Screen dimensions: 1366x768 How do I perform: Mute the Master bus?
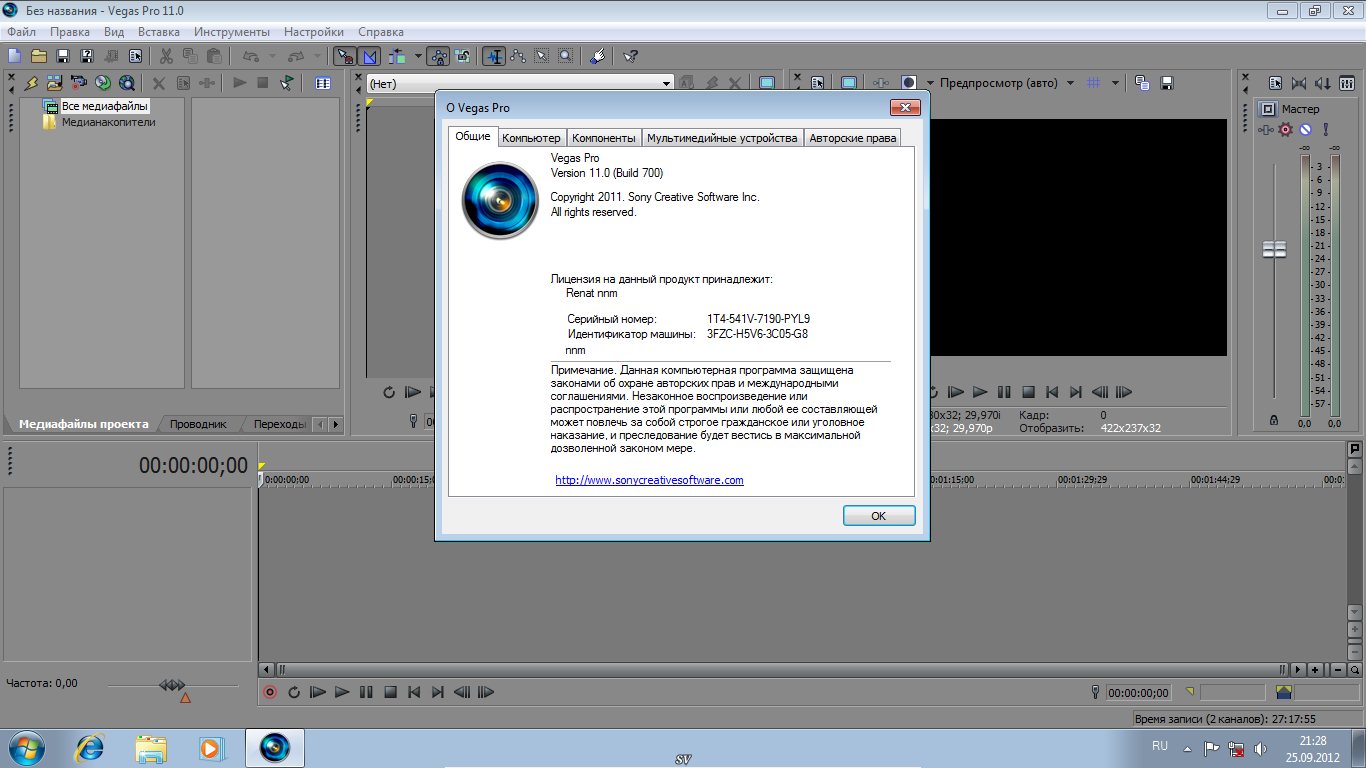click(x=1305, y=130)
